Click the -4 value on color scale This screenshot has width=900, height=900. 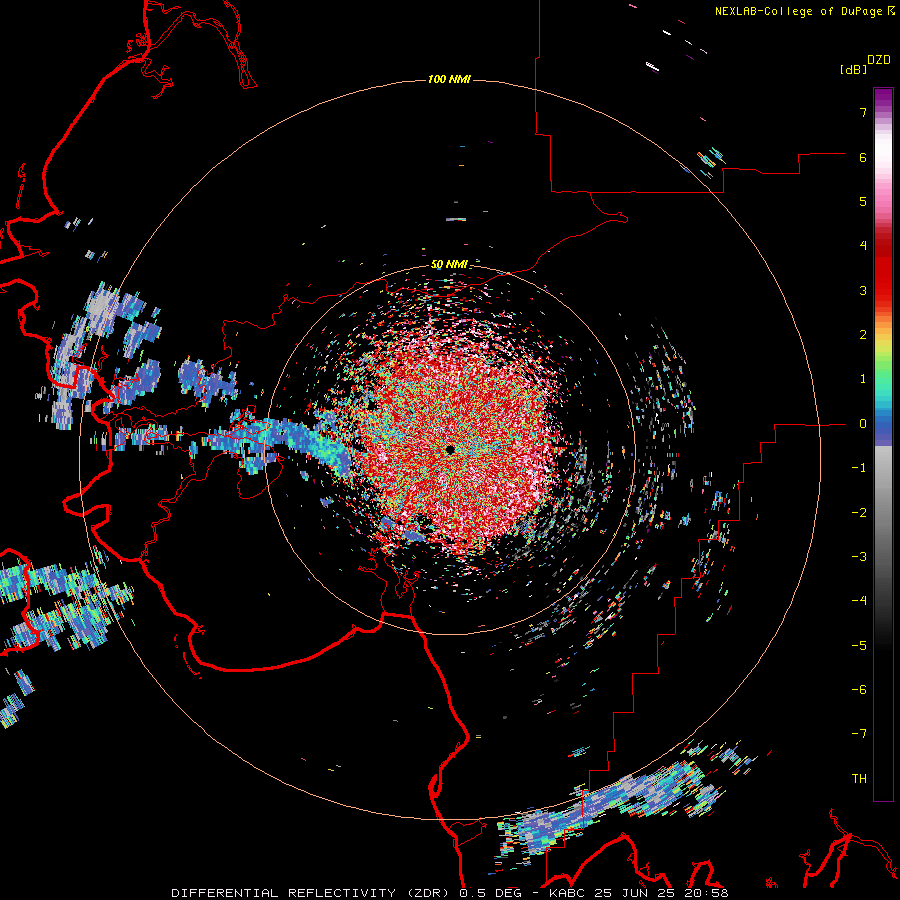pos(859,601)
